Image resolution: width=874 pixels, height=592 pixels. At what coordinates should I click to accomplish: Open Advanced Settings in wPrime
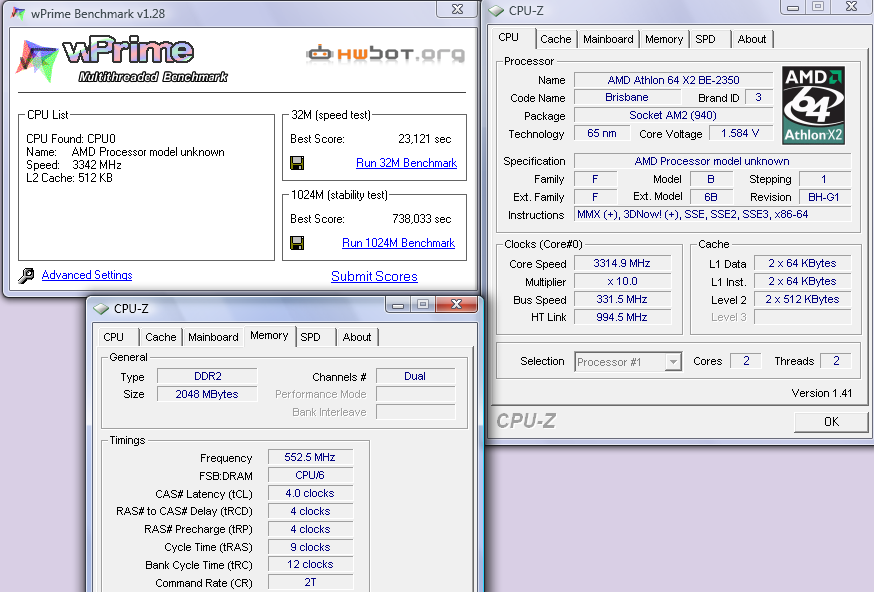pos(87,275)
